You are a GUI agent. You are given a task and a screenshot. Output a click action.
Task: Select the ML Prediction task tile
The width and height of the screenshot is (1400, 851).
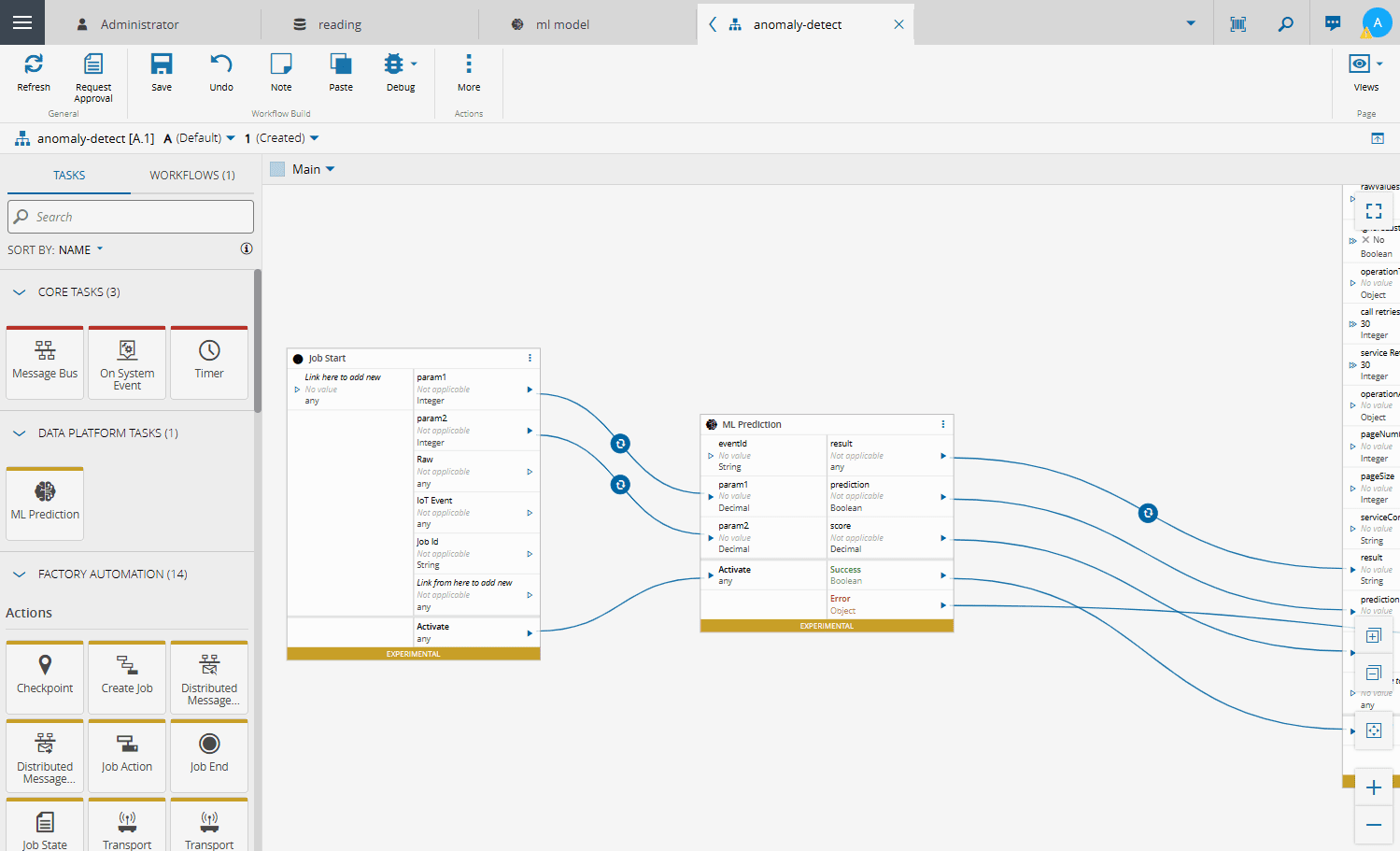[45, 502]
